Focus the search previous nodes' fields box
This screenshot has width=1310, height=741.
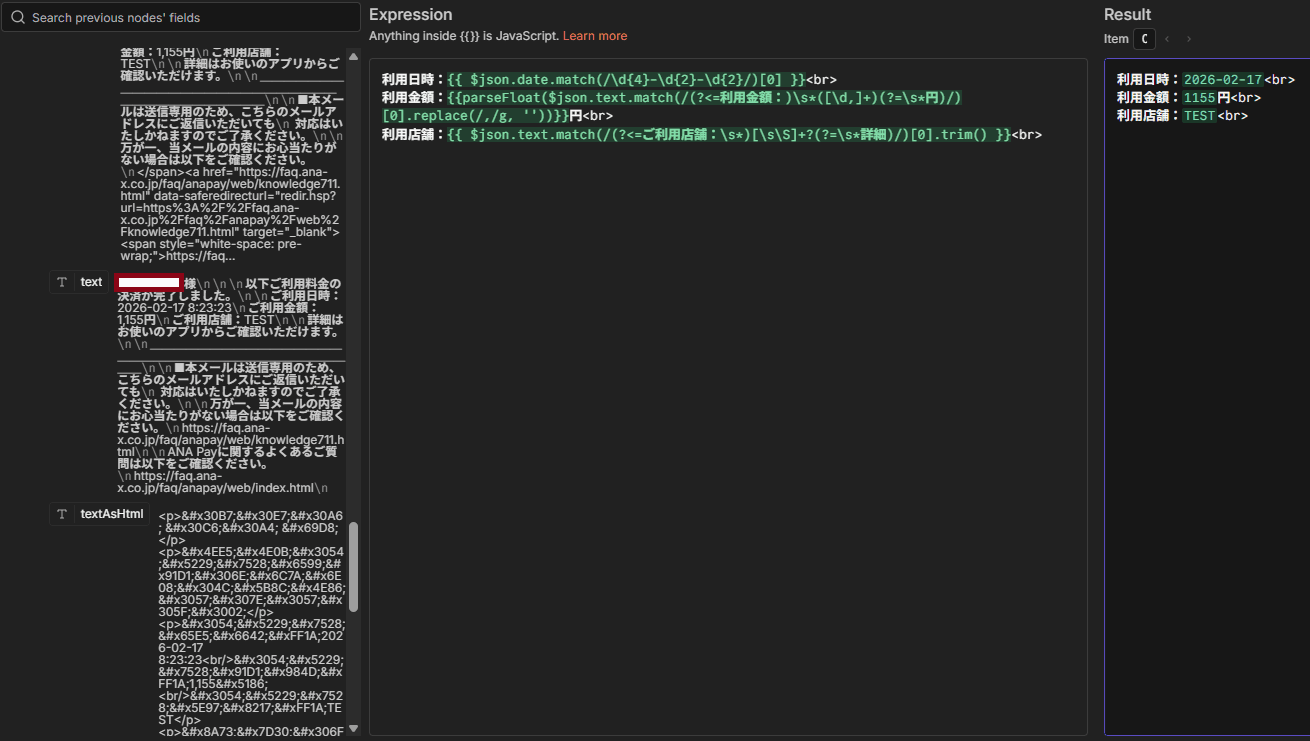click(x=190, y=18)
